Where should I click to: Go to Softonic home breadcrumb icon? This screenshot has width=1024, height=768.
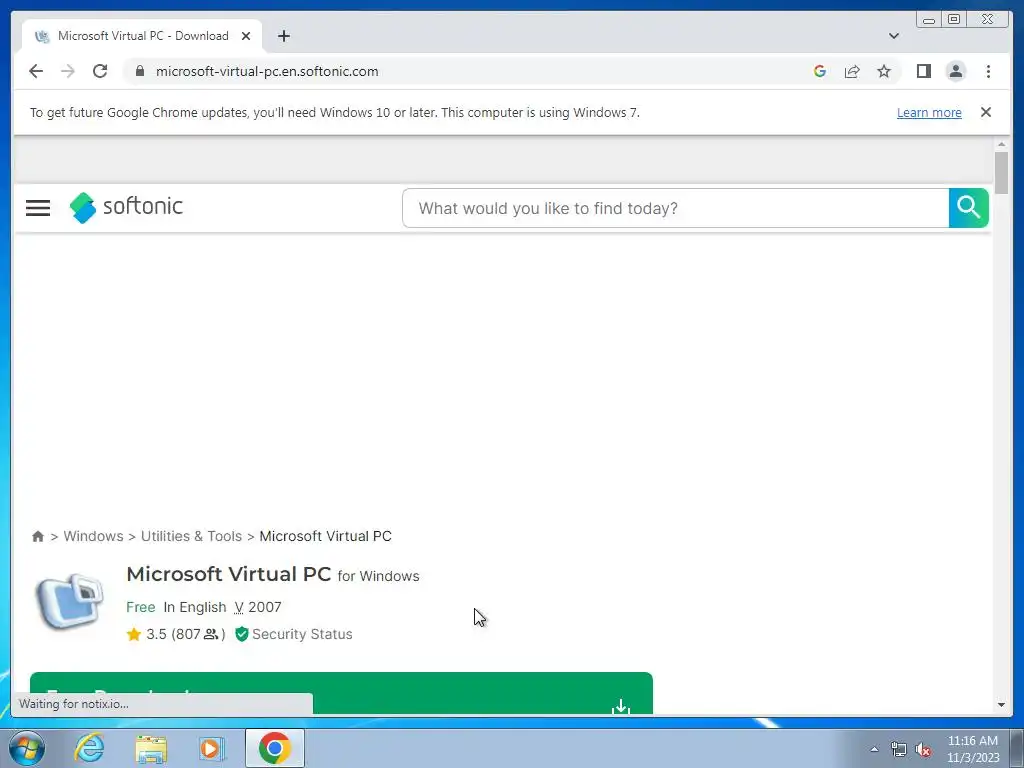(38, 536)
